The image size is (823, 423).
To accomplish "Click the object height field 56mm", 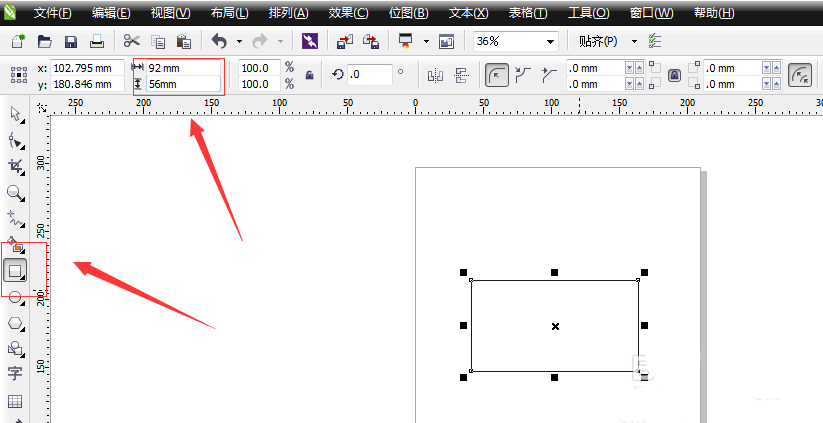I will coord(184,84).
